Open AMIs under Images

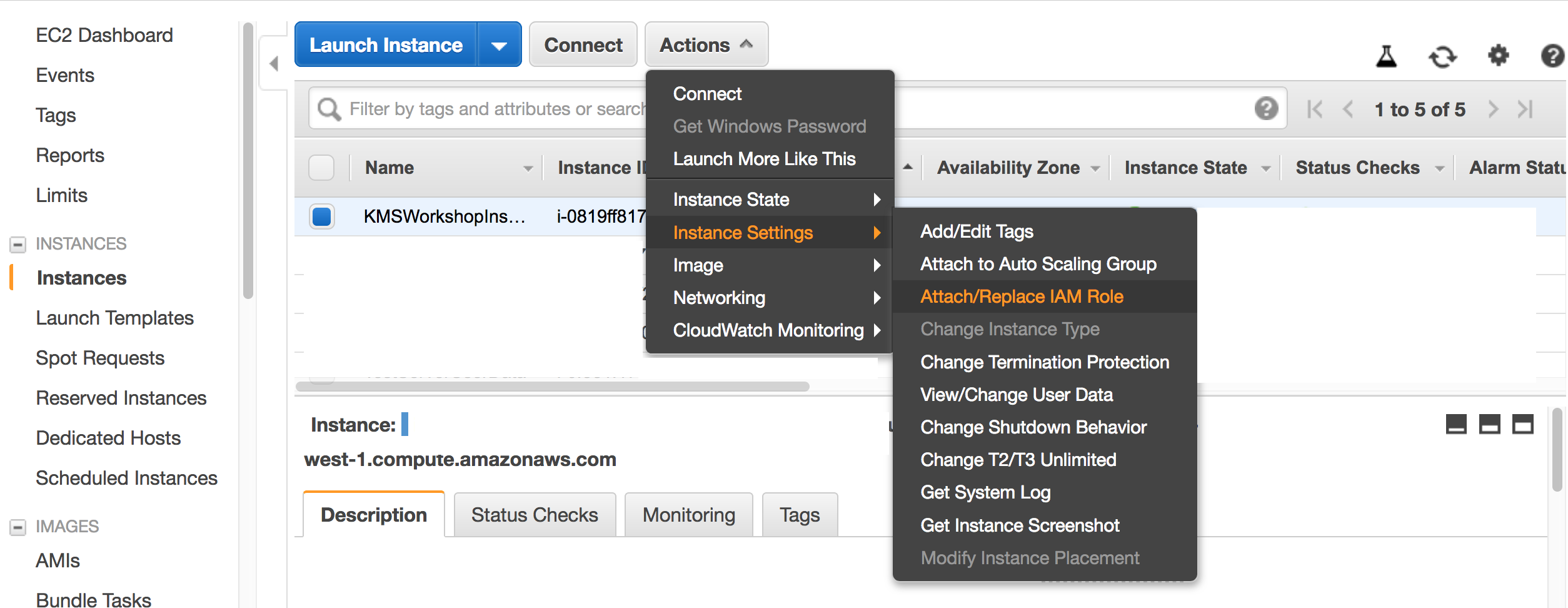[58, 560]
